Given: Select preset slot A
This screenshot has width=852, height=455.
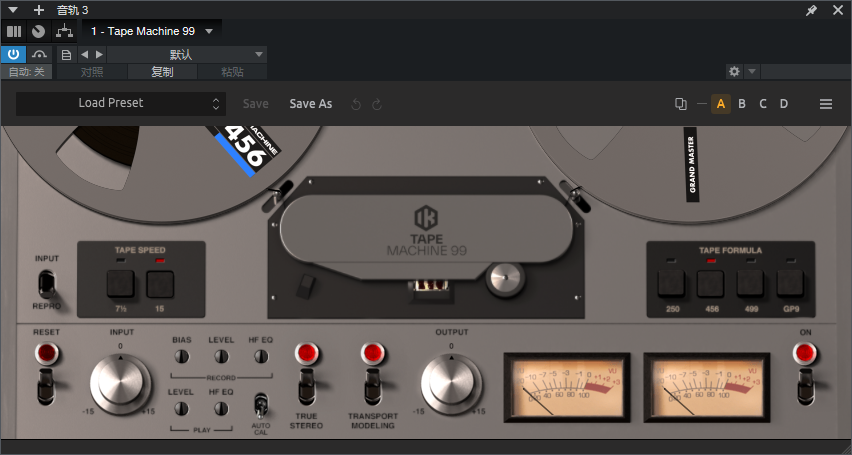Looking at the screenshot, I should [x=721, y=104].
